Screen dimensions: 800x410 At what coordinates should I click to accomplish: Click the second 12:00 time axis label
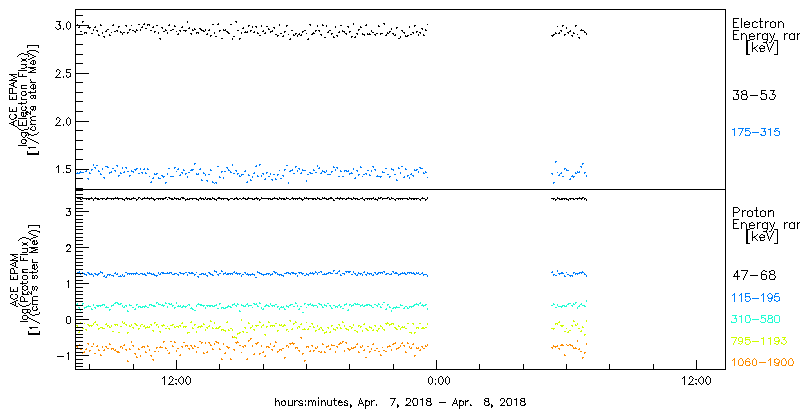(x=696, y=380)
